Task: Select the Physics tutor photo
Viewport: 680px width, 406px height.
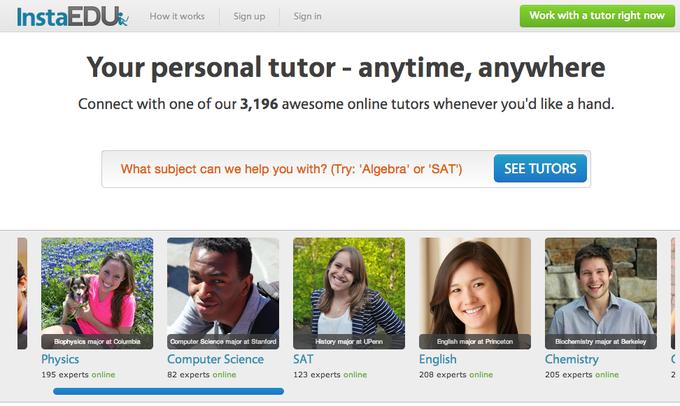Action: click(x=97, y=293)
